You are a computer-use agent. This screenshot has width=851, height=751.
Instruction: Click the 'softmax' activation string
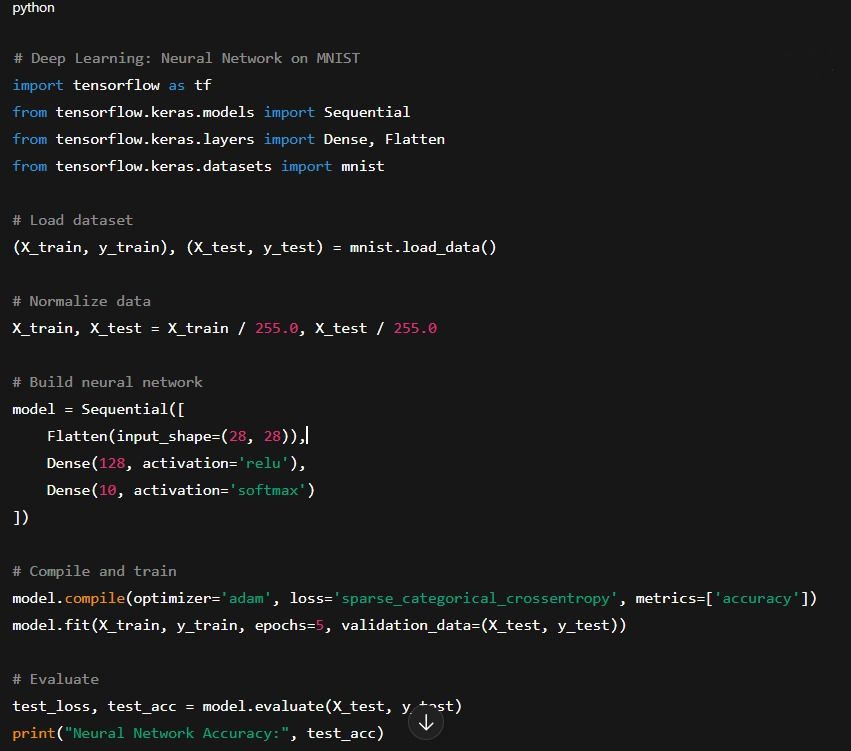coord(268,491)
